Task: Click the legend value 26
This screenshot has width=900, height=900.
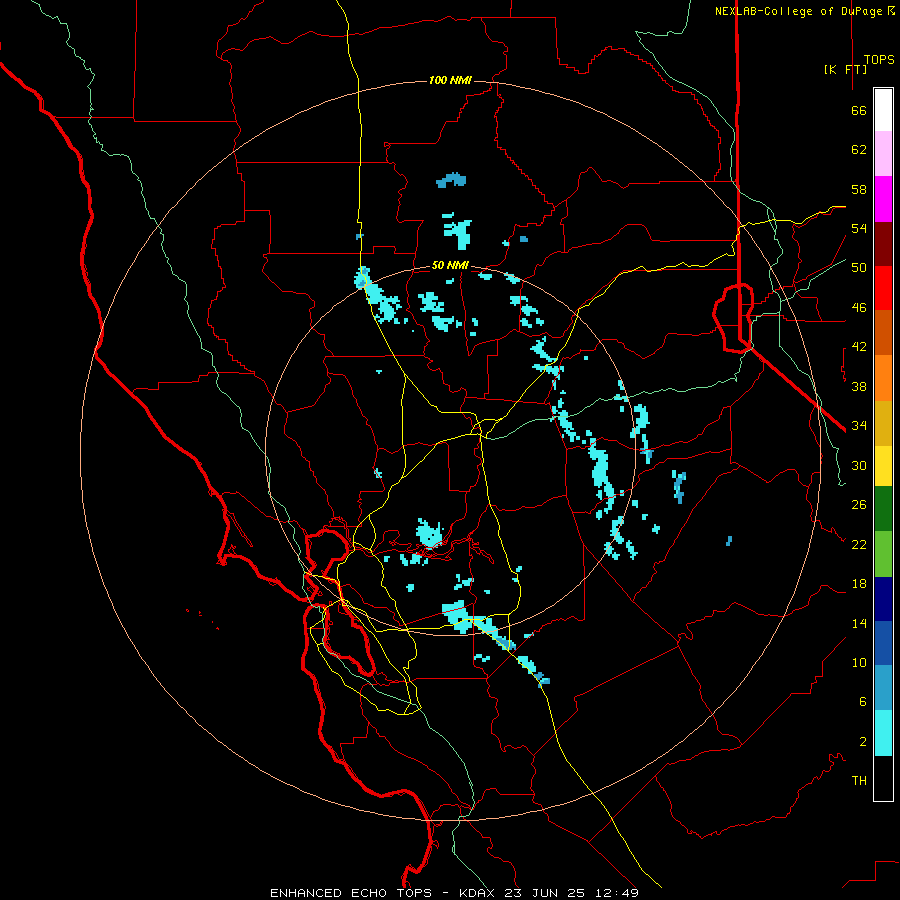Action: [859, 505]
